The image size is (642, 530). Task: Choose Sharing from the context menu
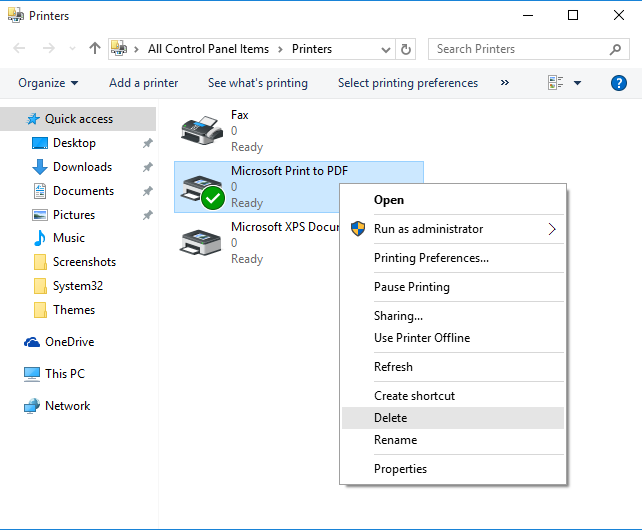coord(453,316)
